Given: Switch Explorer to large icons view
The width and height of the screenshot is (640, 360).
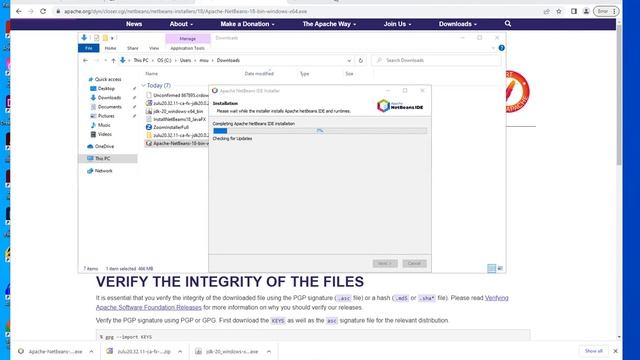Looking at the screenshot, I should [x=500, y=268].
